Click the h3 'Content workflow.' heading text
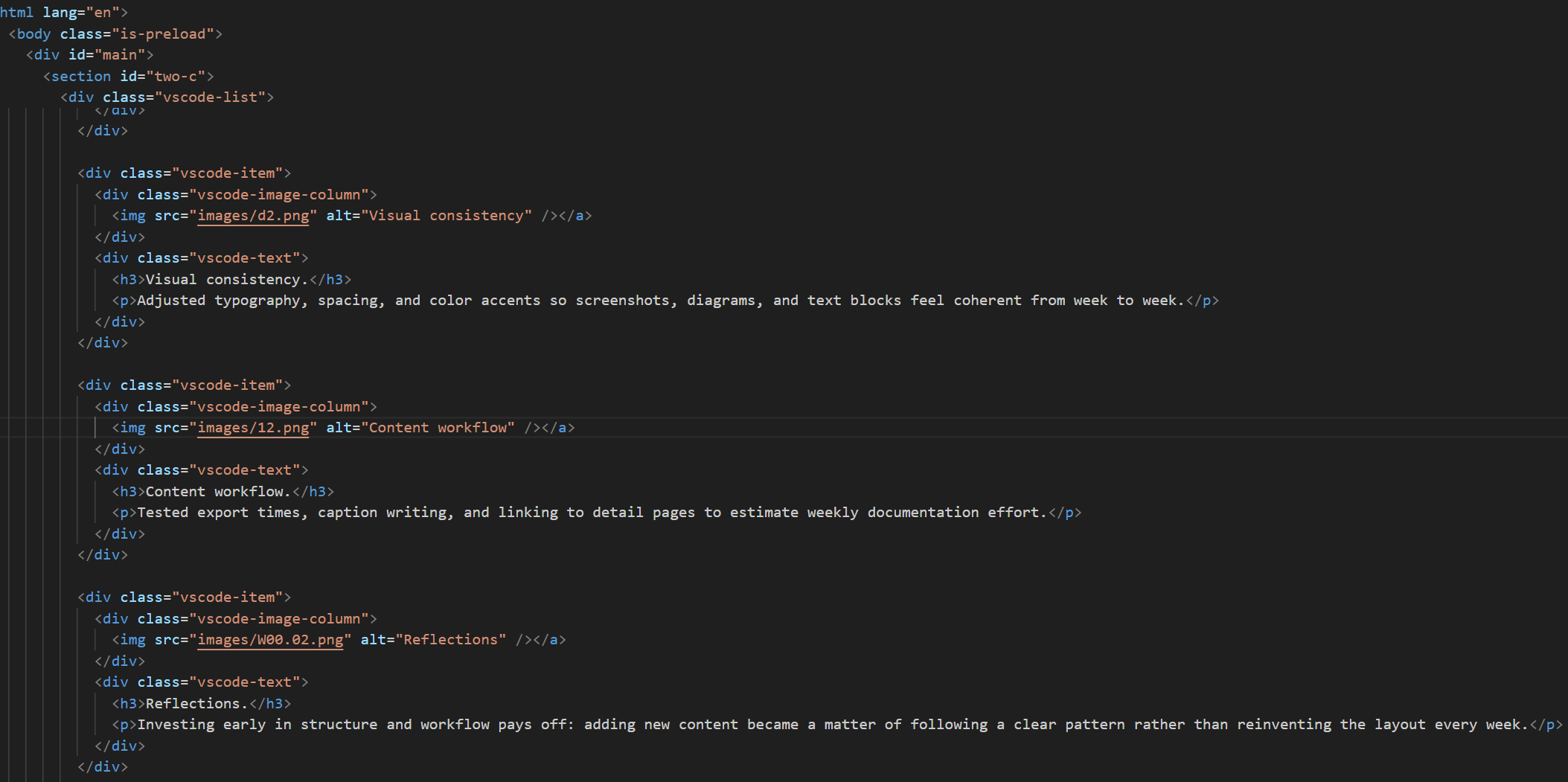The image size is (1568, 782). click(x=217, y=492)
